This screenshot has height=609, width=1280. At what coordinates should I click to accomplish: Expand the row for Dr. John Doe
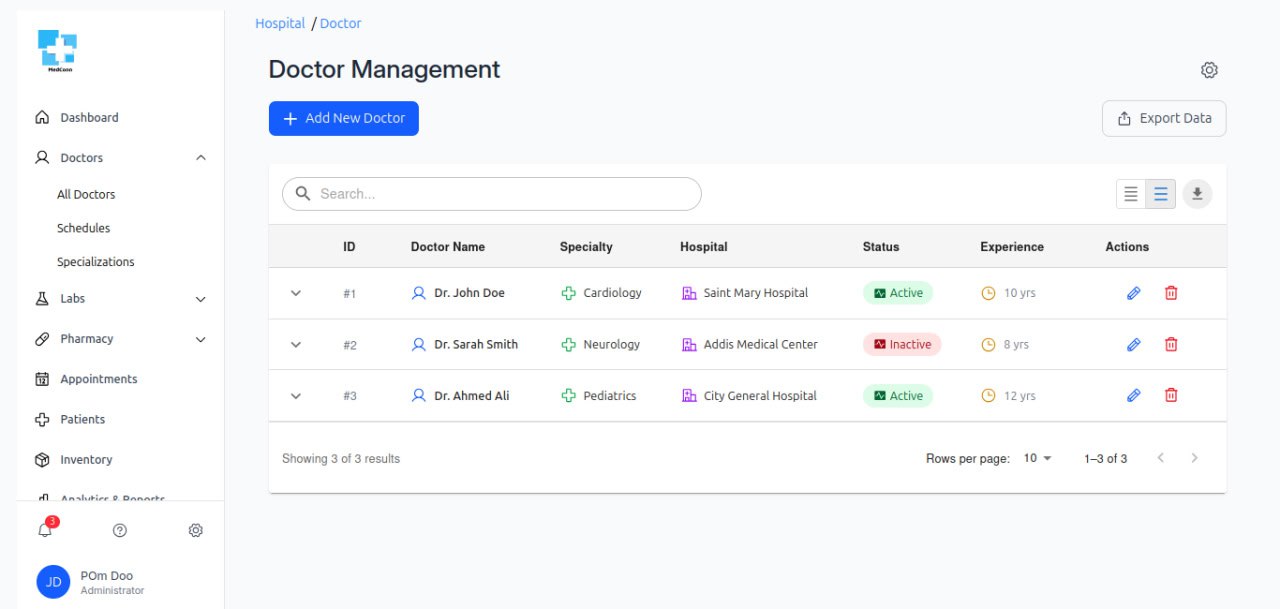(x=295, y=293)
